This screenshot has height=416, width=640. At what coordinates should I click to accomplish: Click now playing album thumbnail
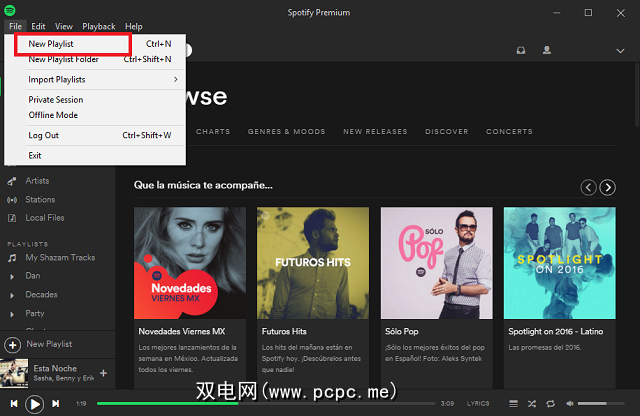(14, 373)
